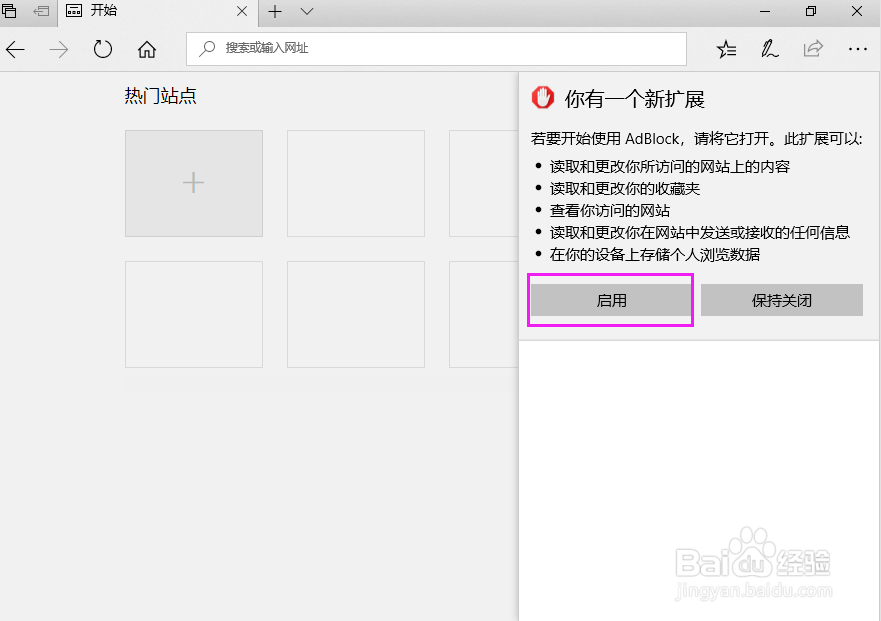Add a top site with plus tile
Screen dimensions: 881x621
pyautogui.click(x=194, y=183)
